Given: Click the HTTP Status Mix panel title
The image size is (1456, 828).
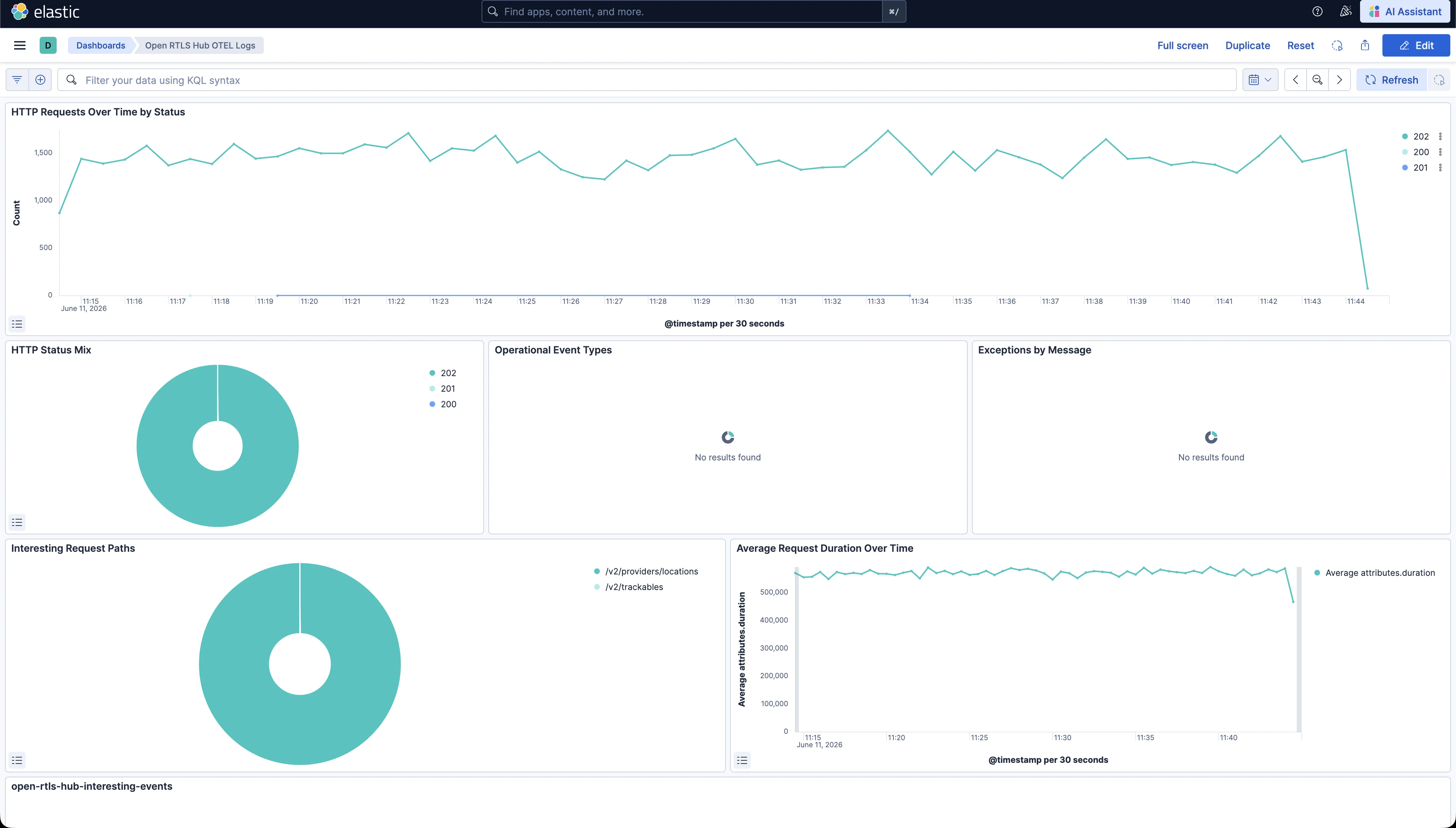Looking at the screenshot, I should click(51, 350).
